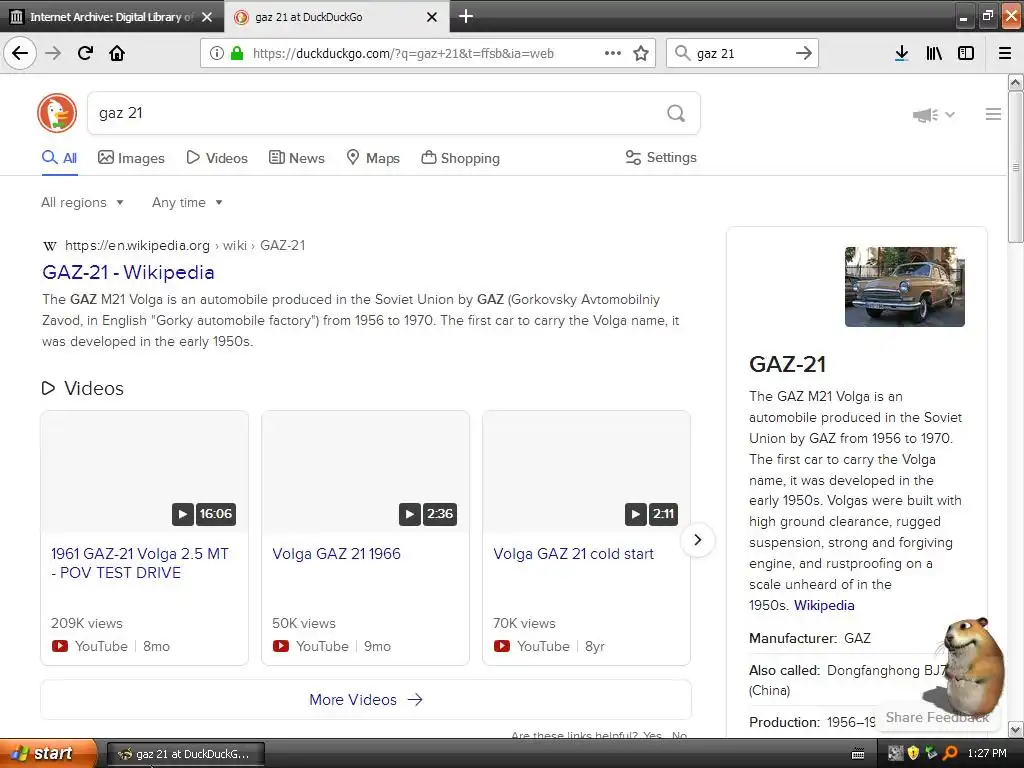The height and width of the screenshot is (768, 1024).
Task: Open Volga GAZ 21 1966 video link
Action: coord(336,554)
